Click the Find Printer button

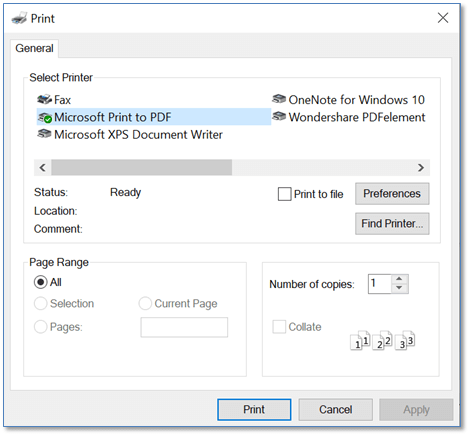[392, 224]
